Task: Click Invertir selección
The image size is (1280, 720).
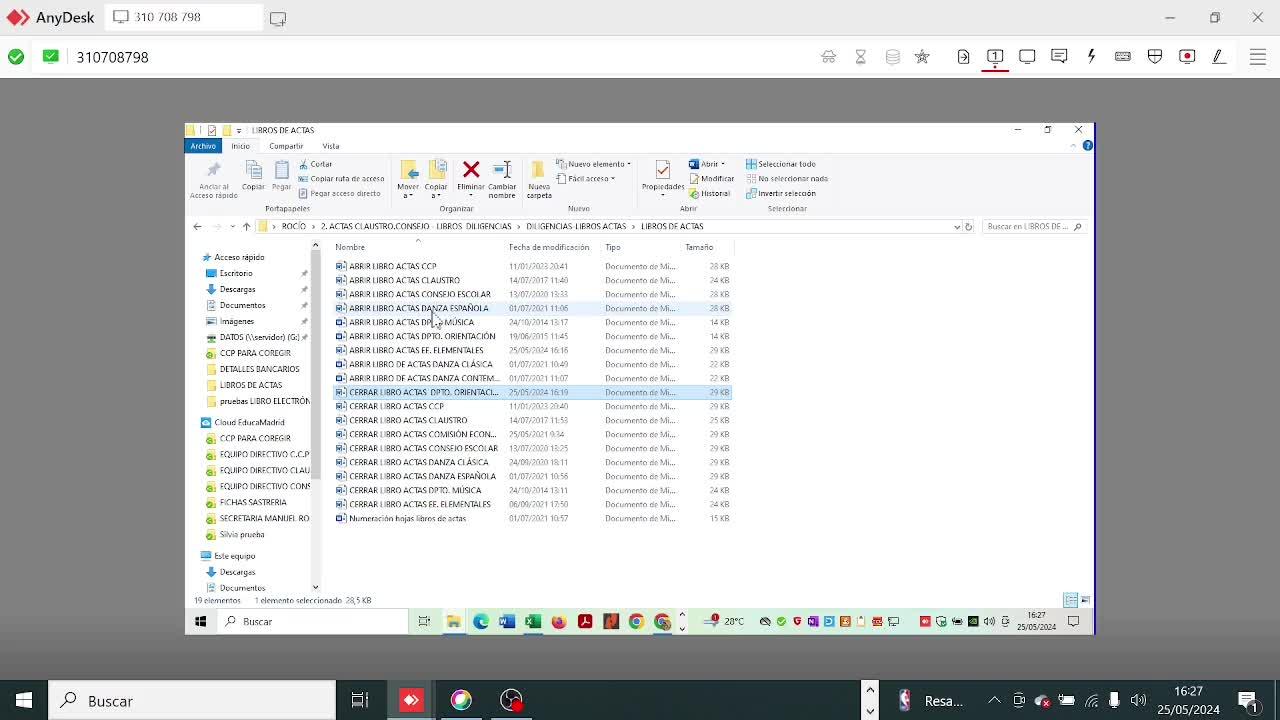Action: tap(781, 194)
